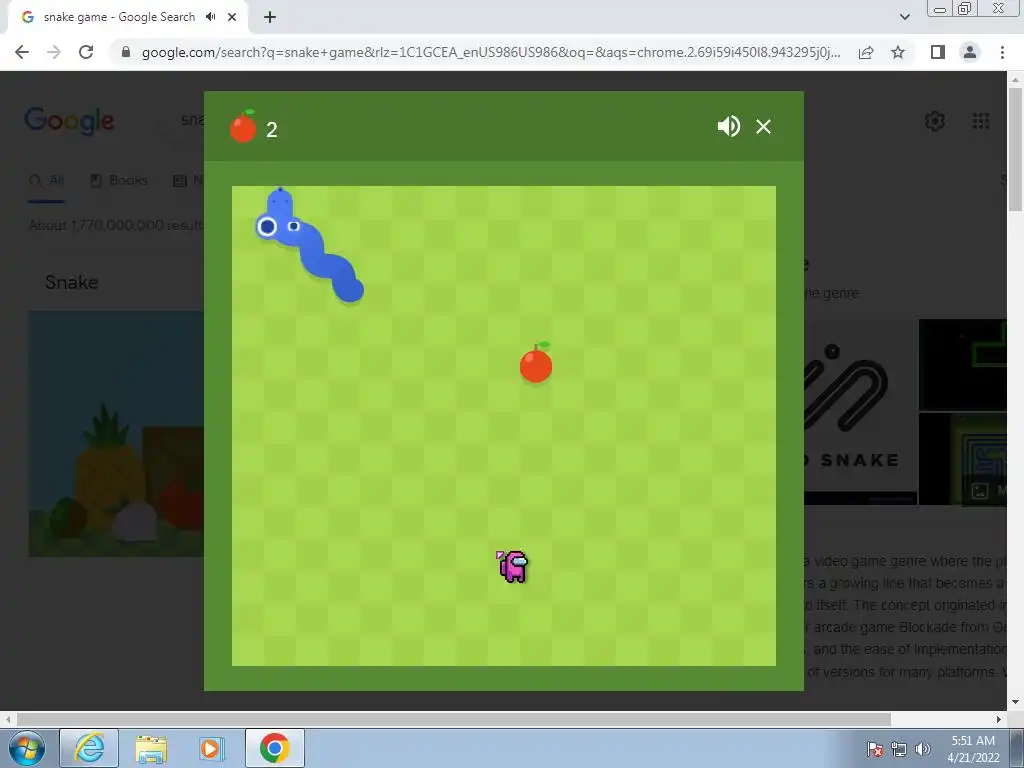Click the score number 2
This screenshot has width=1024, height=768.
(272, 130)
